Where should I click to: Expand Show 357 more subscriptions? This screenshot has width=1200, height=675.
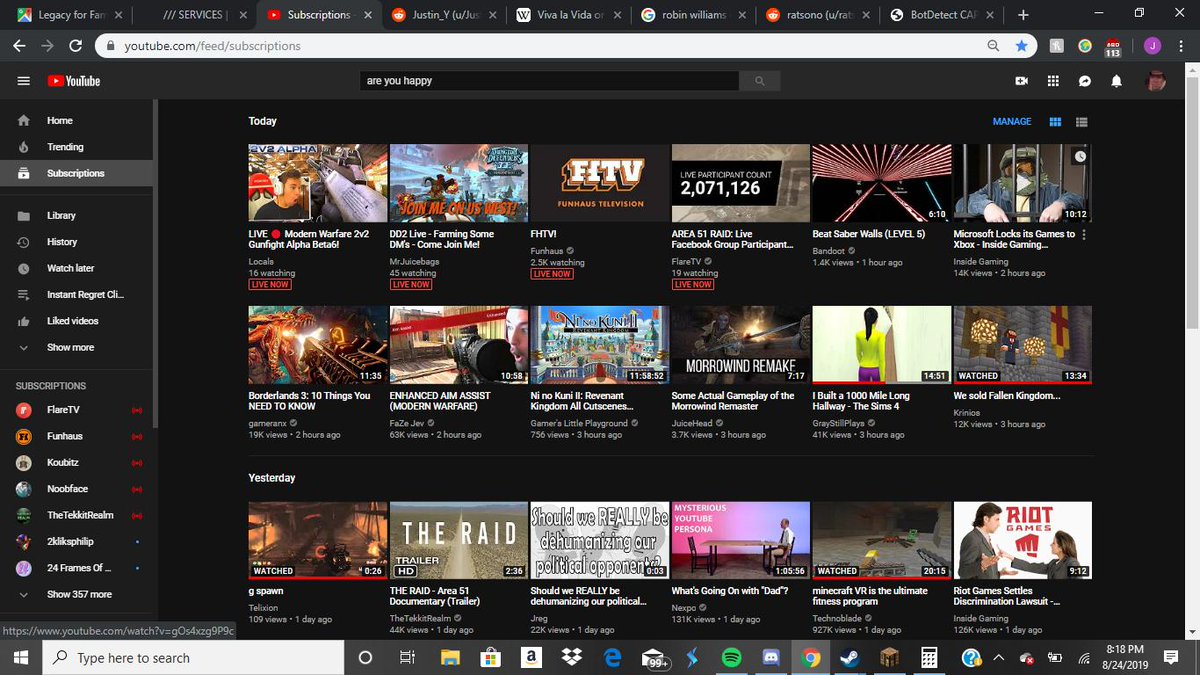pos(77,594)
